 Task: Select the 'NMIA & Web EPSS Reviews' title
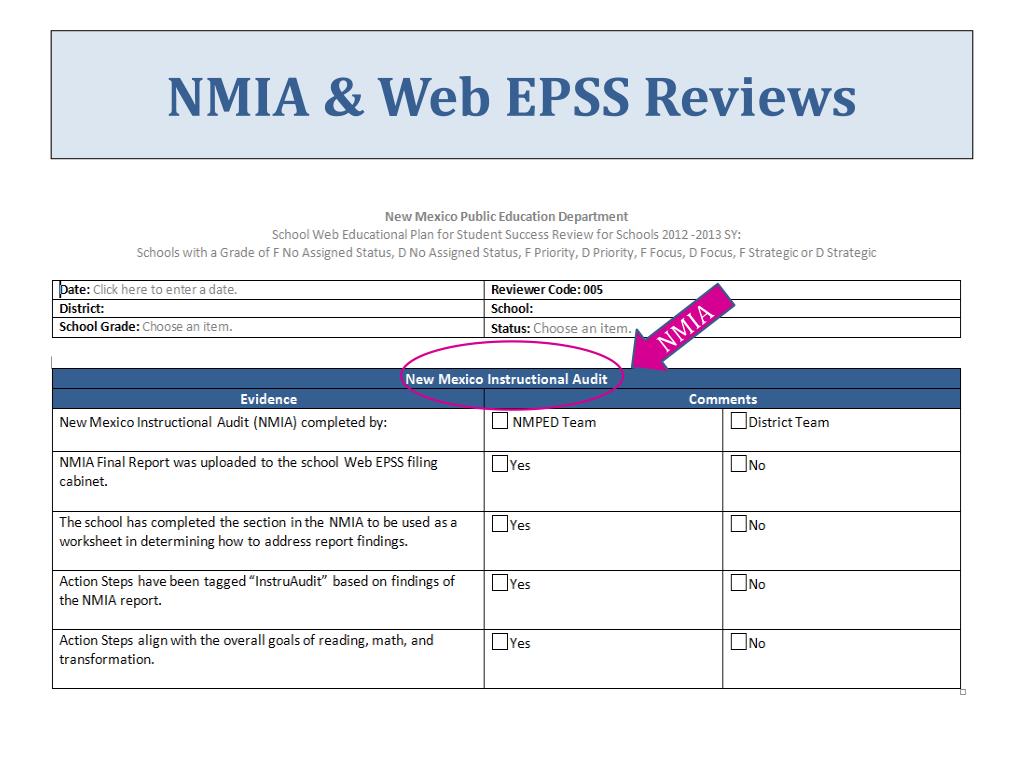(512, 97)
